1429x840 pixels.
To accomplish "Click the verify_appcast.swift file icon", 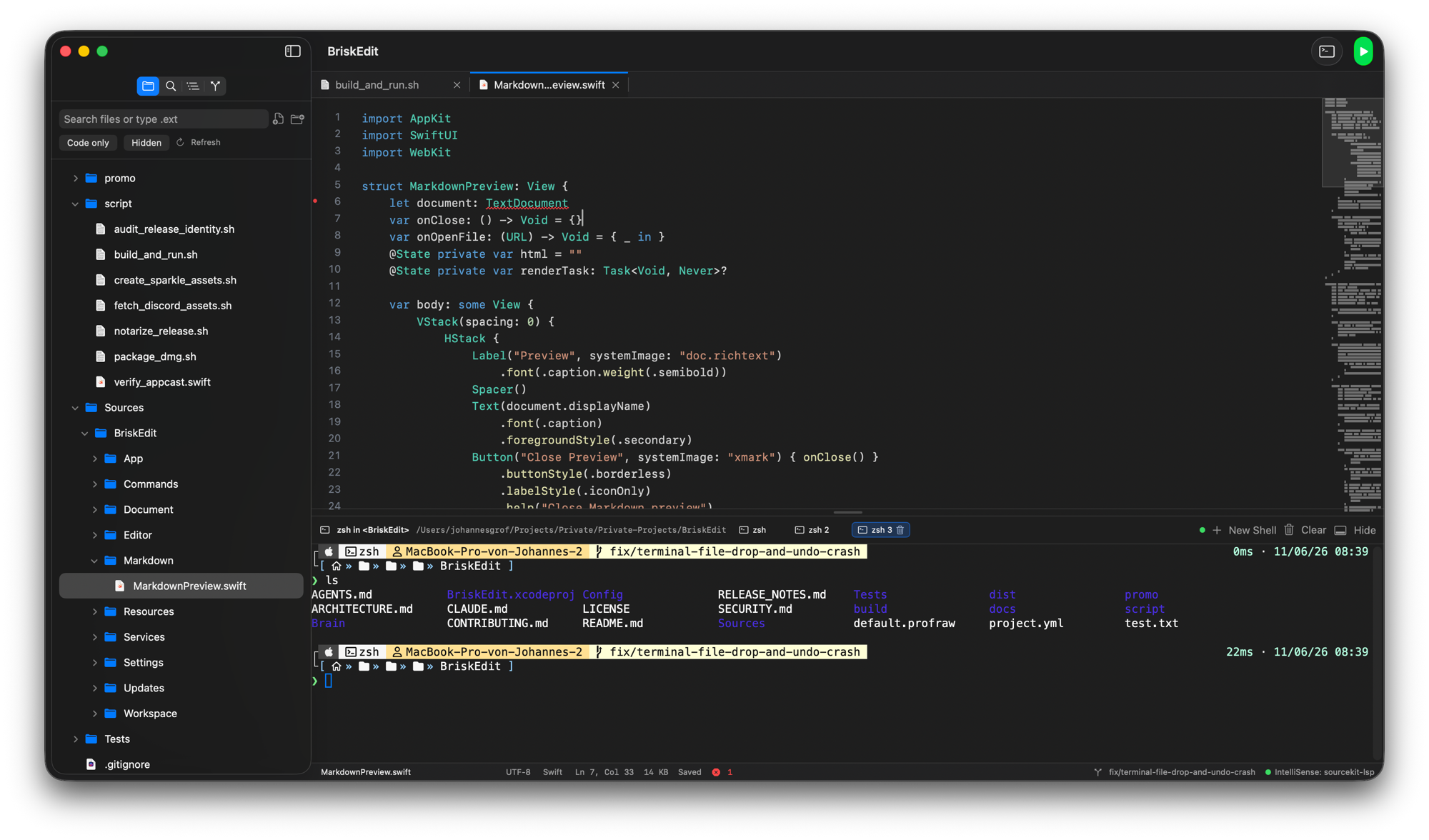I will 101,382.
